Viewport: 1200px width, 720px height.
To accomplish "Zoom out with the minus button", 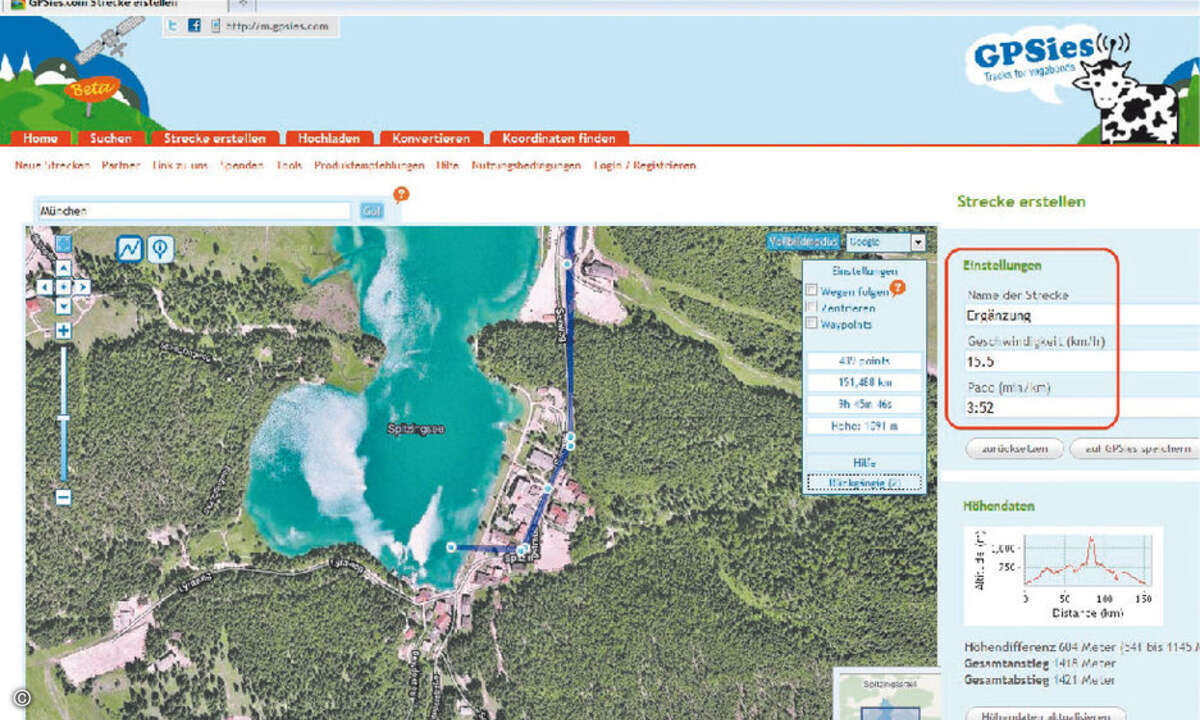I will click(63, 496).
